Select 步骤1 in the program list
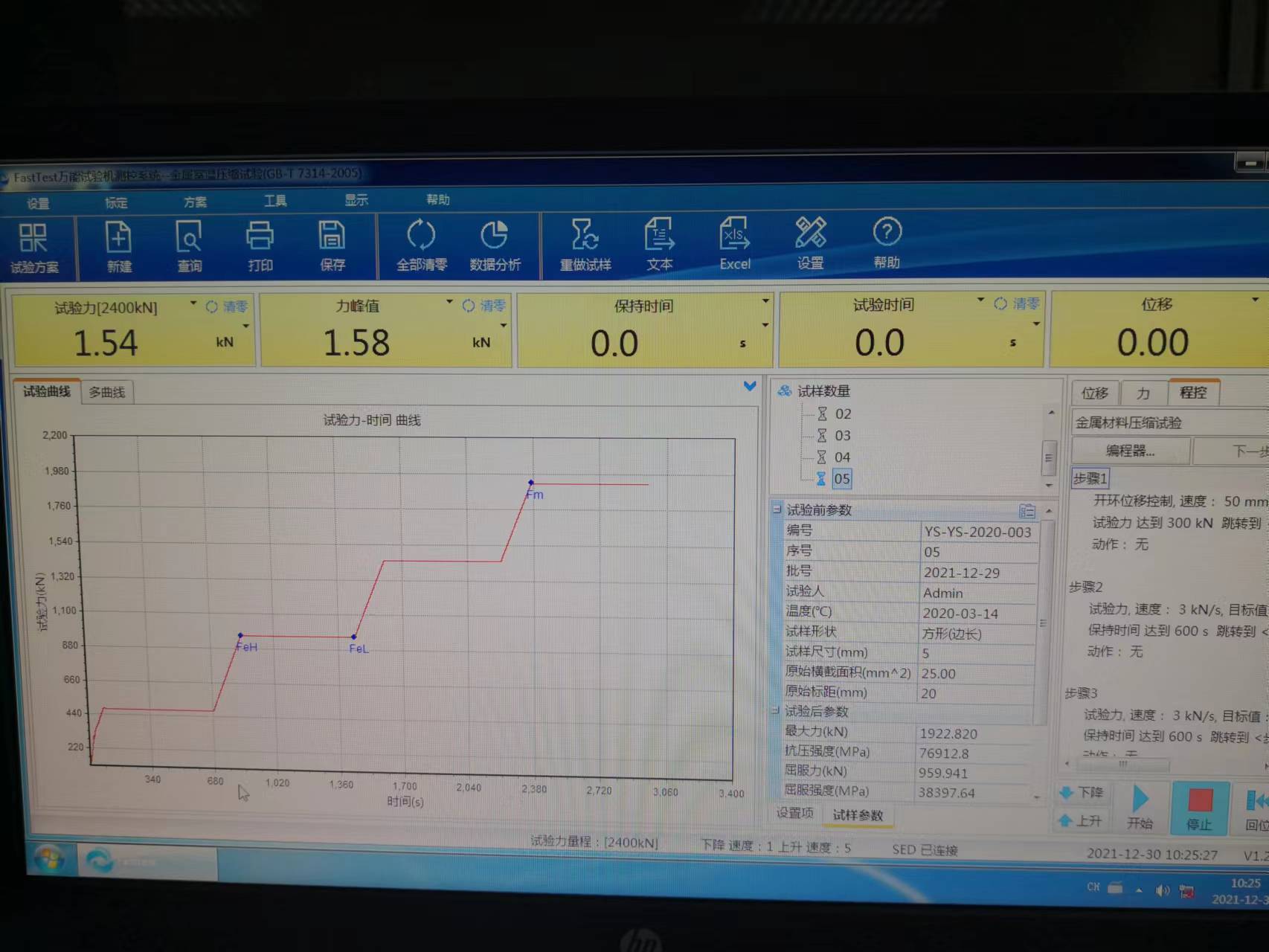The image size is (1269, 952). click(1090, 478)
